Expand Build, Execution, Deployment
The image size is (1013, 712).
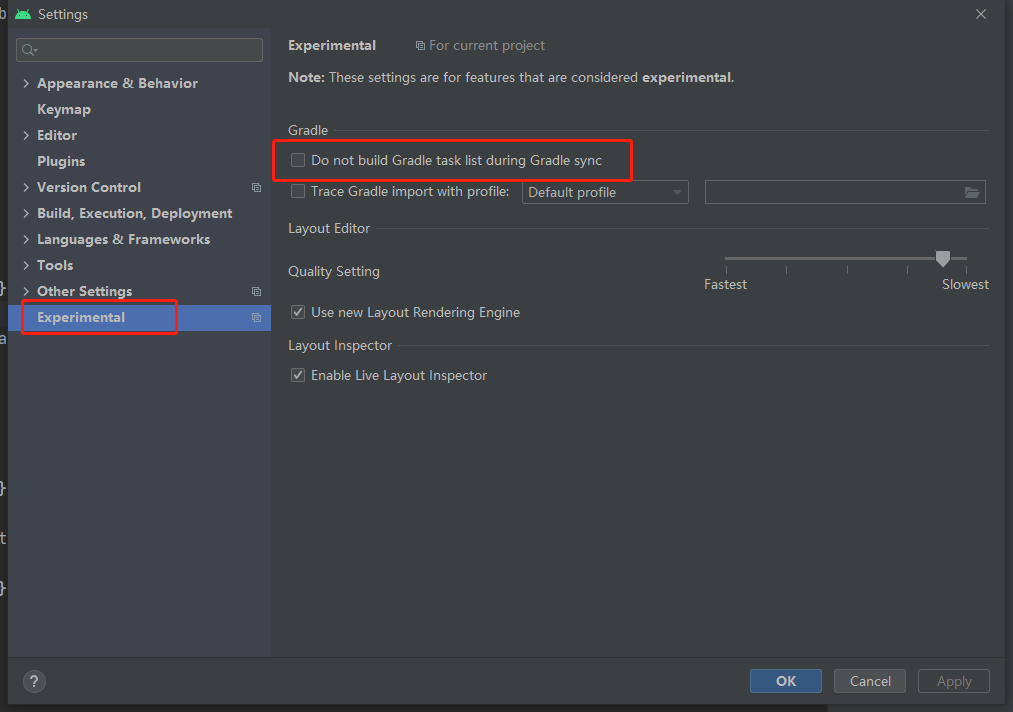pyautogui.click(x=25, y=213)
